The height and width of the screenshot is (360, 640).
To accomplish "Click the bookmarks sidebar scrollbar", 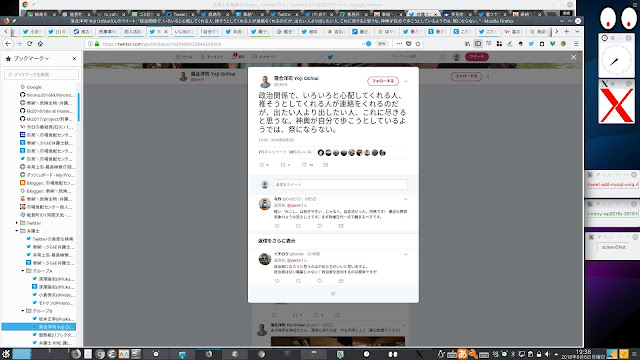I will (x=78, y=107).
